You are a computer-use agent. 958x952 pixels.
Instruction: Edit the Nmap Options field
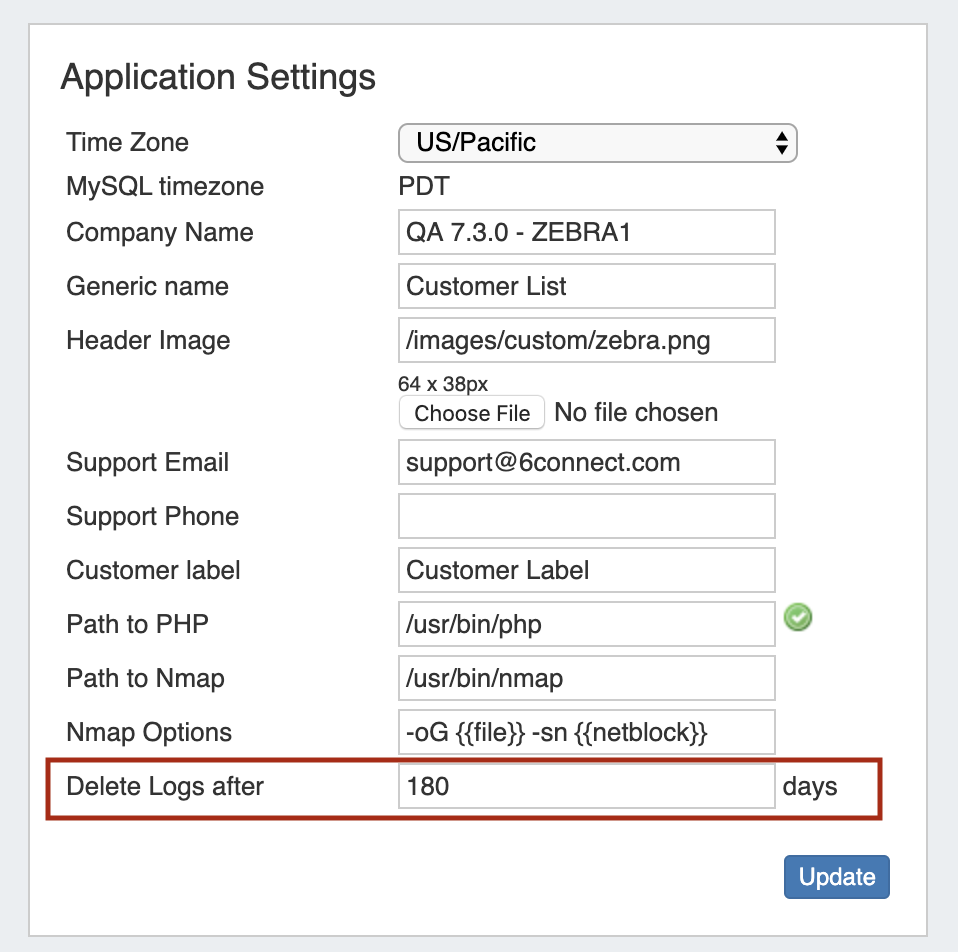tap(586, 733)
